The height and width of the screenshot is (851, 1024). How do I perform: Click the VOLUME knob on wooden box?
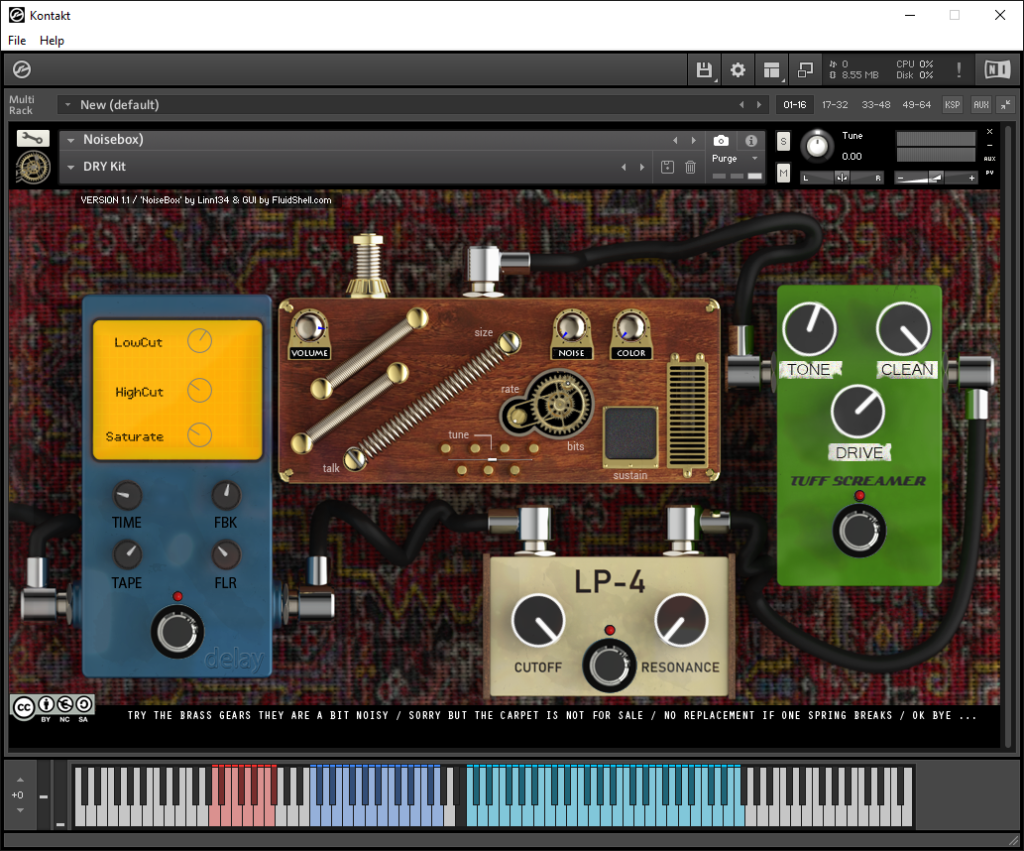(x=309, y=327)
